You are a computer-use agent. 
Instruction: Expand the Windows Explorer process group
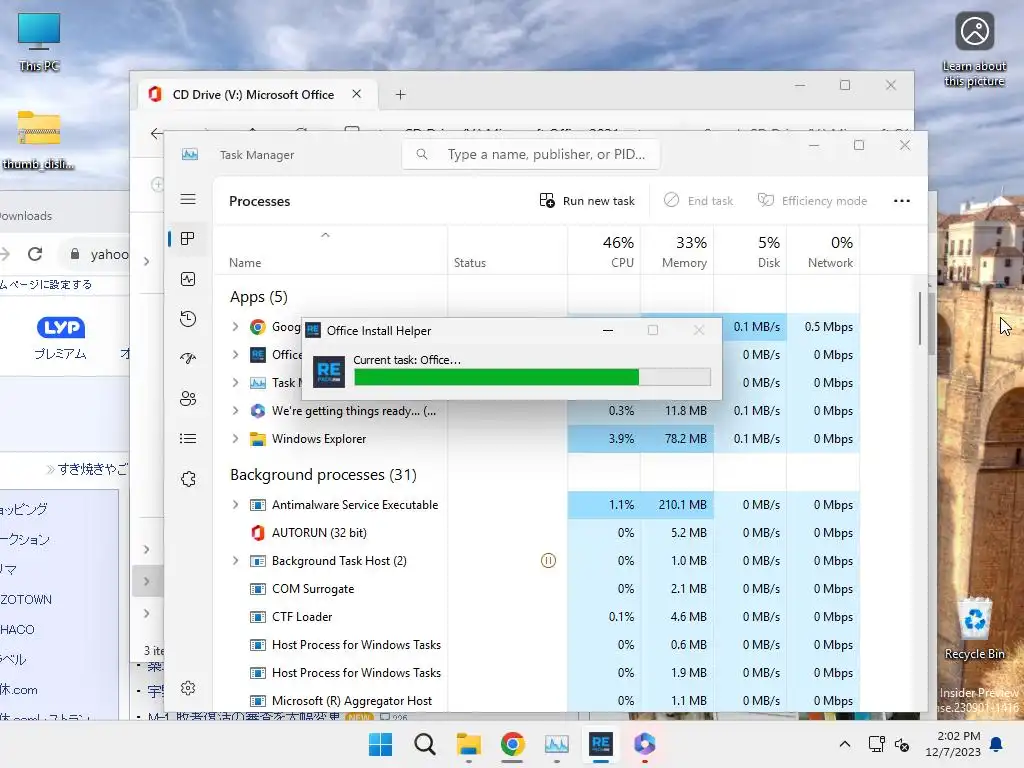tap(236, 439)
